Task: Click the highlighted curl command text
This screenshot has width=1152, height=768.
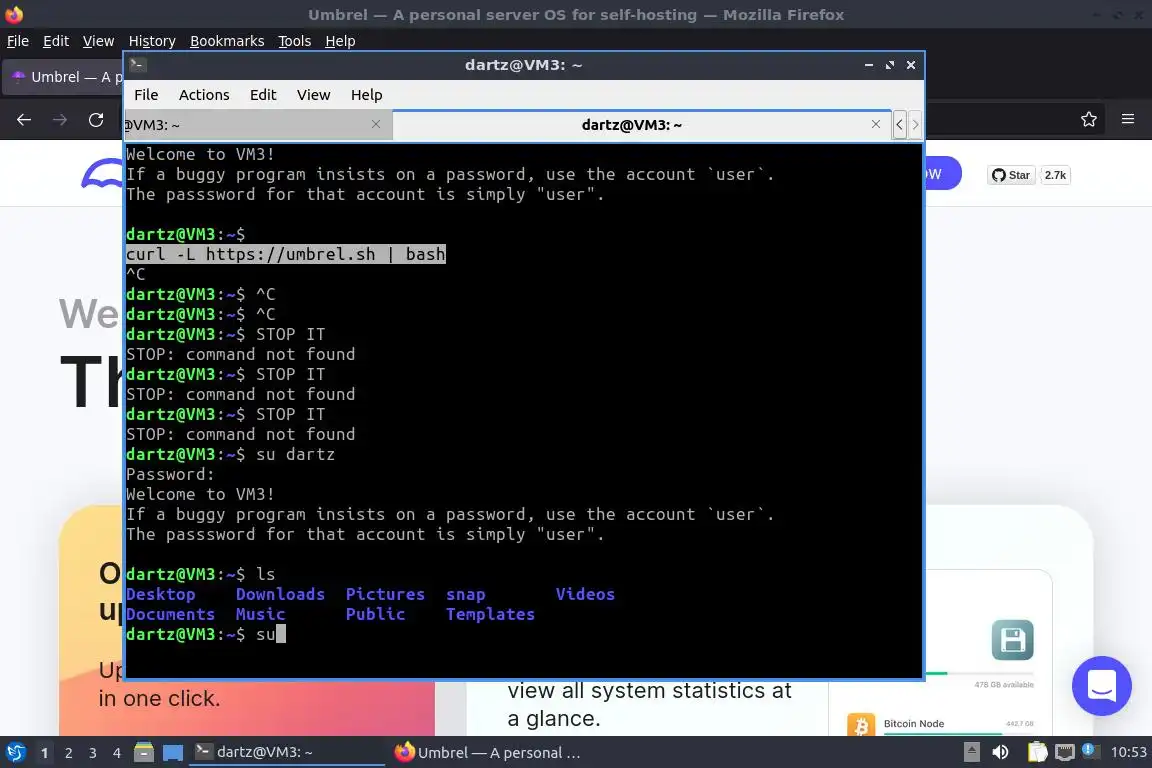Action: click(x=285, y=254)
